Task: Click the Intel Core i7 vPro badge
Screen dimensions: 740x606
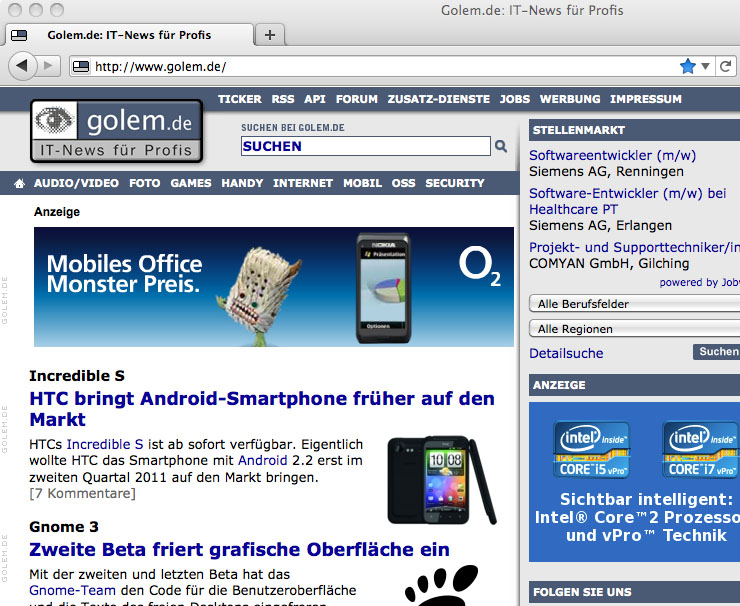Action: point(701,450)
